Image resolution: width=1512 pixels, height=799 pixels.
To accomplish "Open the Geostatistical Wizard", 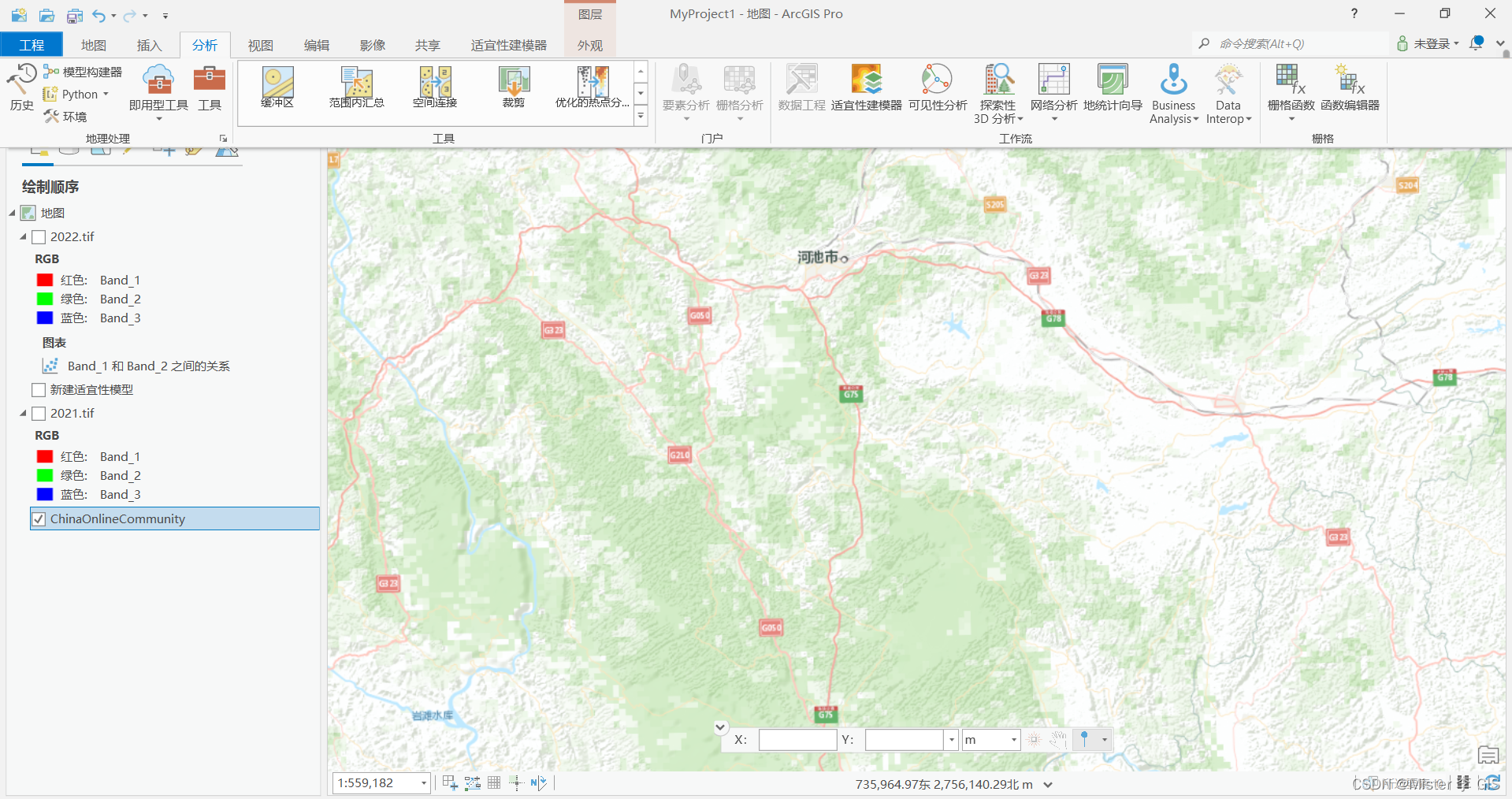I will point(1112,89).
